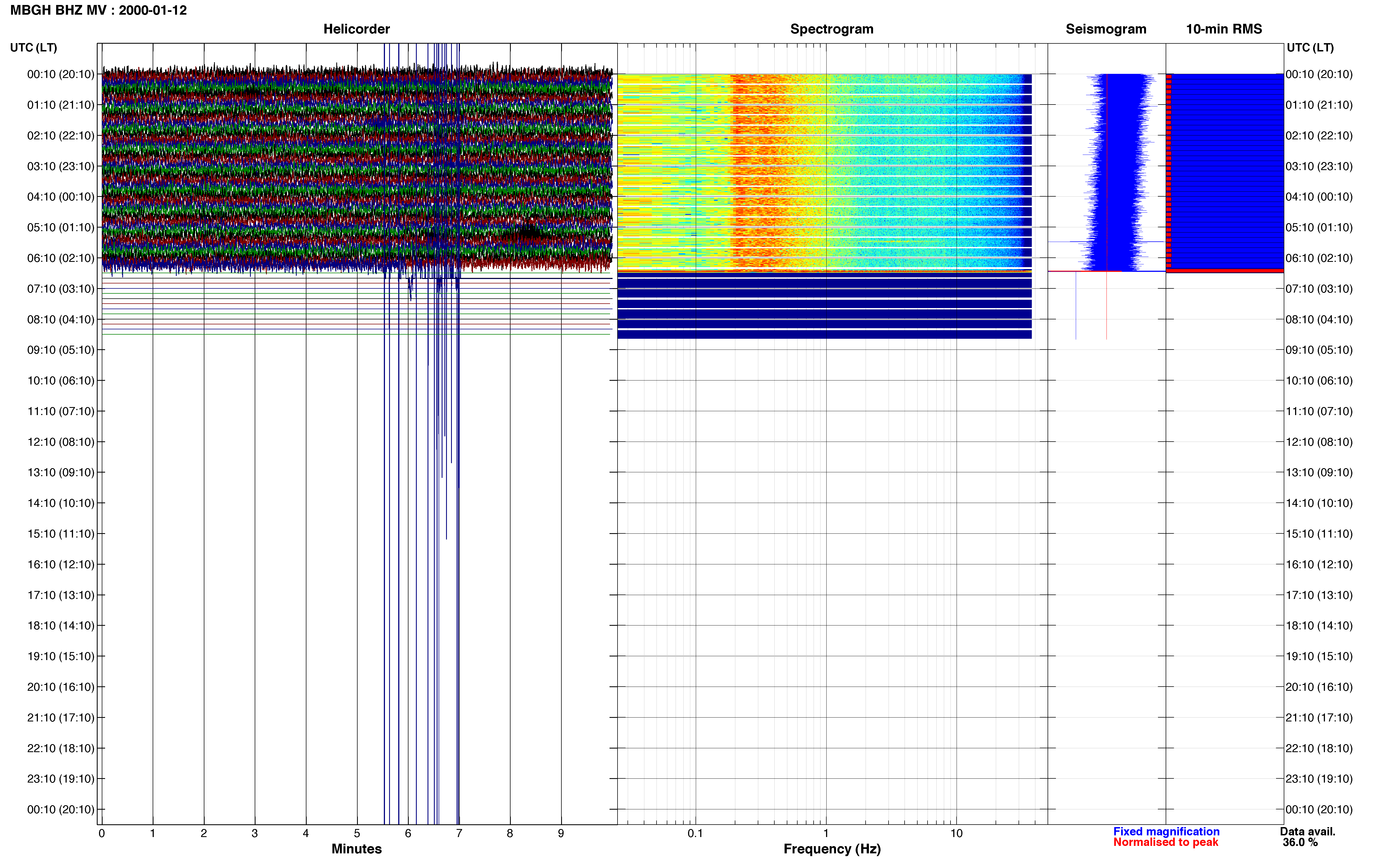Click the 10 tick on the frequency axis
The width and height of the screenshot is (1388, 868).
coord(956,833)
